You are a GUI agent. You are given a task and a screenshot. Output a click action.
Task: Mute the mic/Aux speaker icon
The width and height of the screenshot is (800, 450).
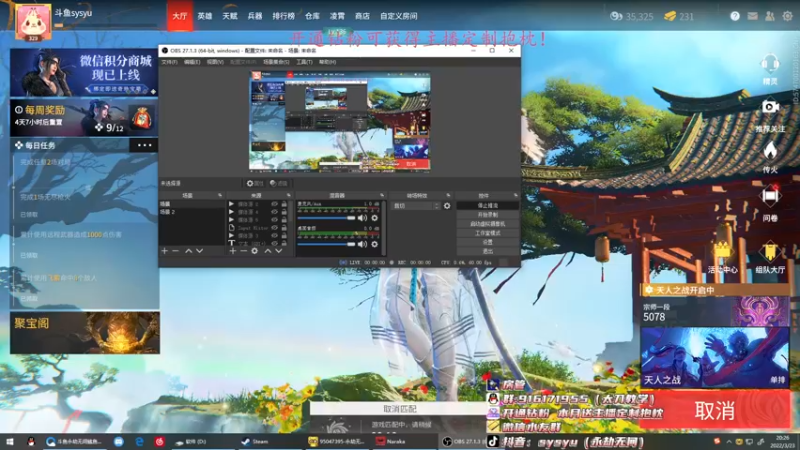click(362, 218)
